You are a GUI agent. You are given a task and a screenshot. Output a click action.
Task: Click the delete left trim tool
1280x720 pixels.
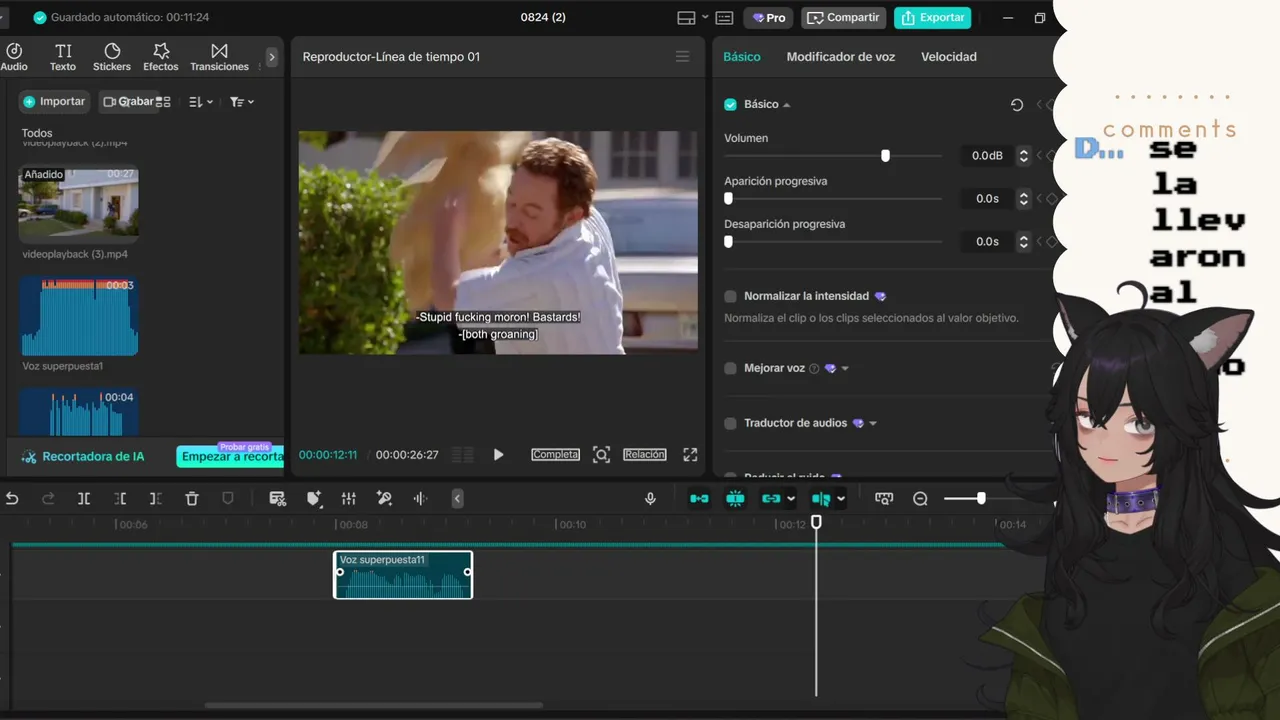coord(120,498)
